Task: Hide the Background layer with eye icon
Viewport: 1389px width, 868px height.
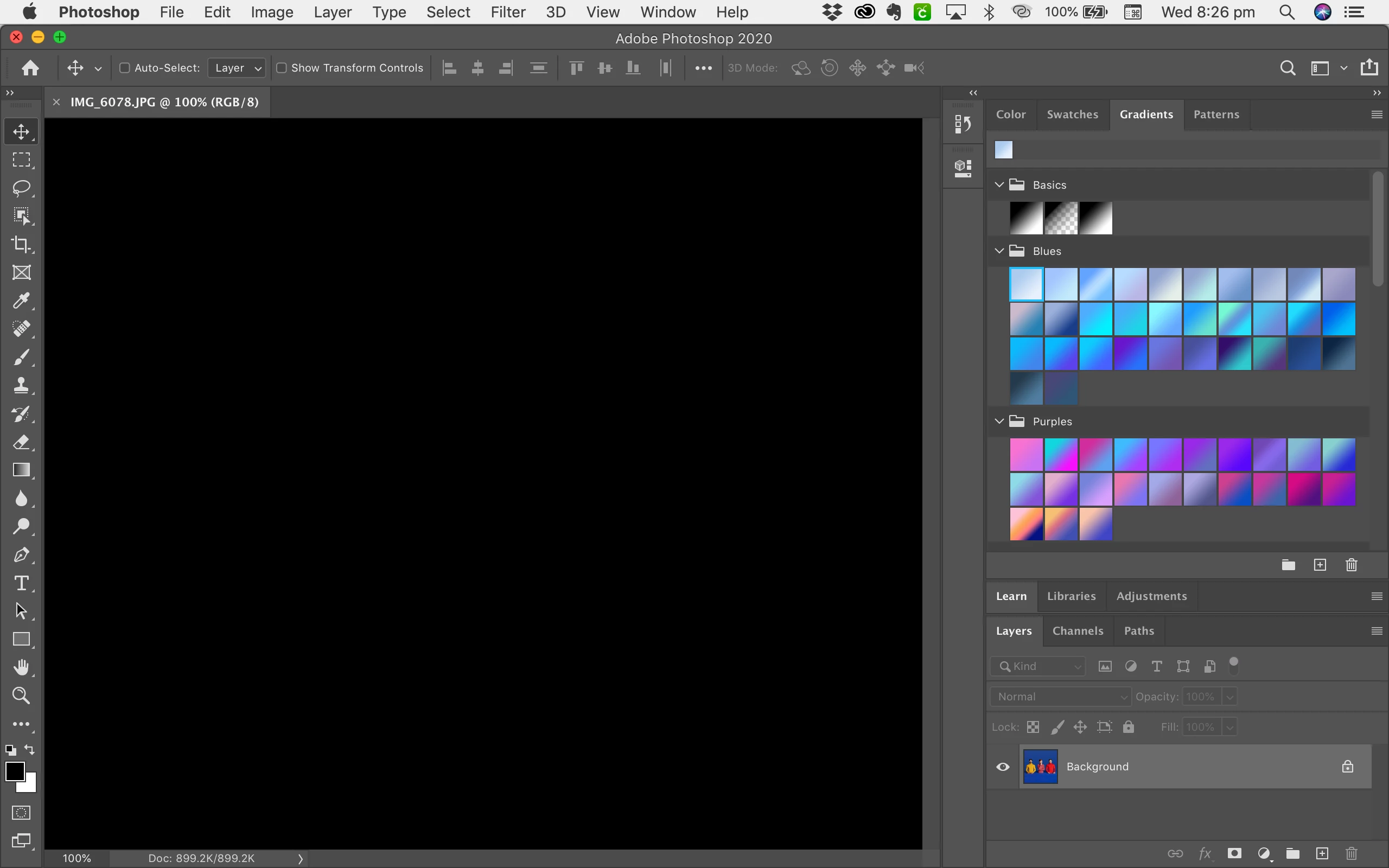Action: [1003, 767]
